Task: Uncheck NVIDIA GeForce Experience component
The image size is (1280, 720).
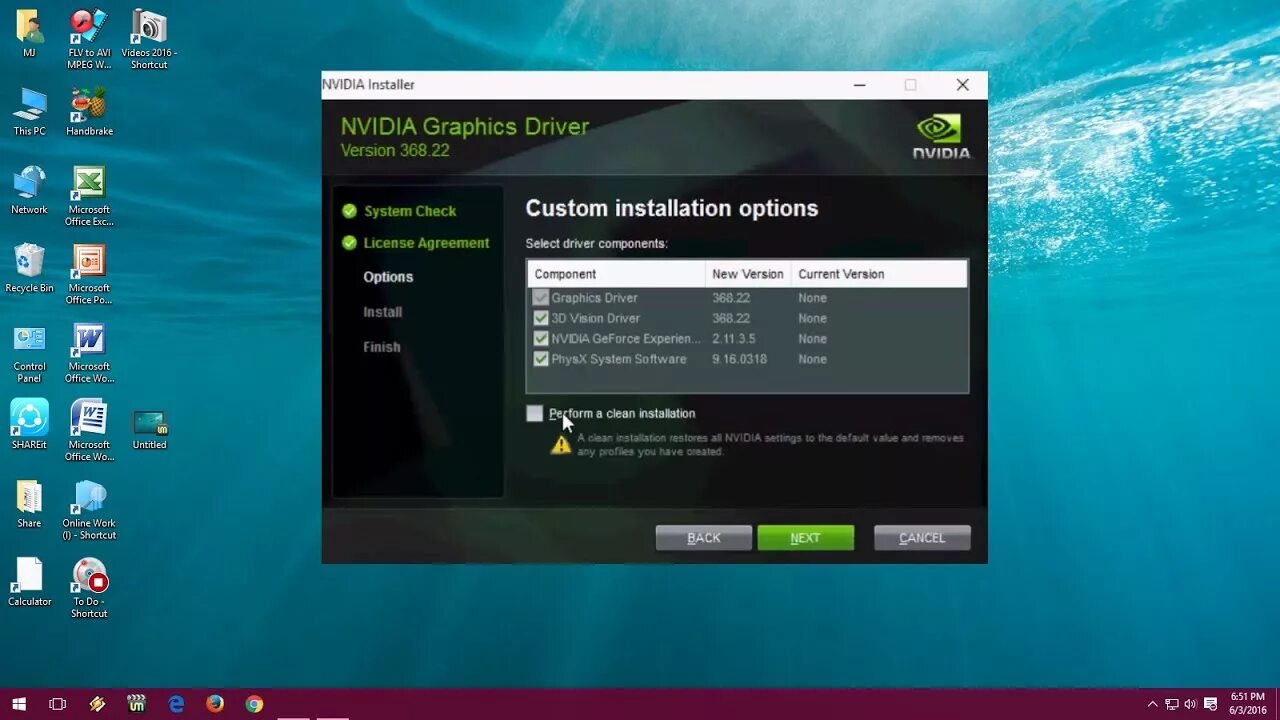Action: click(x=541, y=339)
